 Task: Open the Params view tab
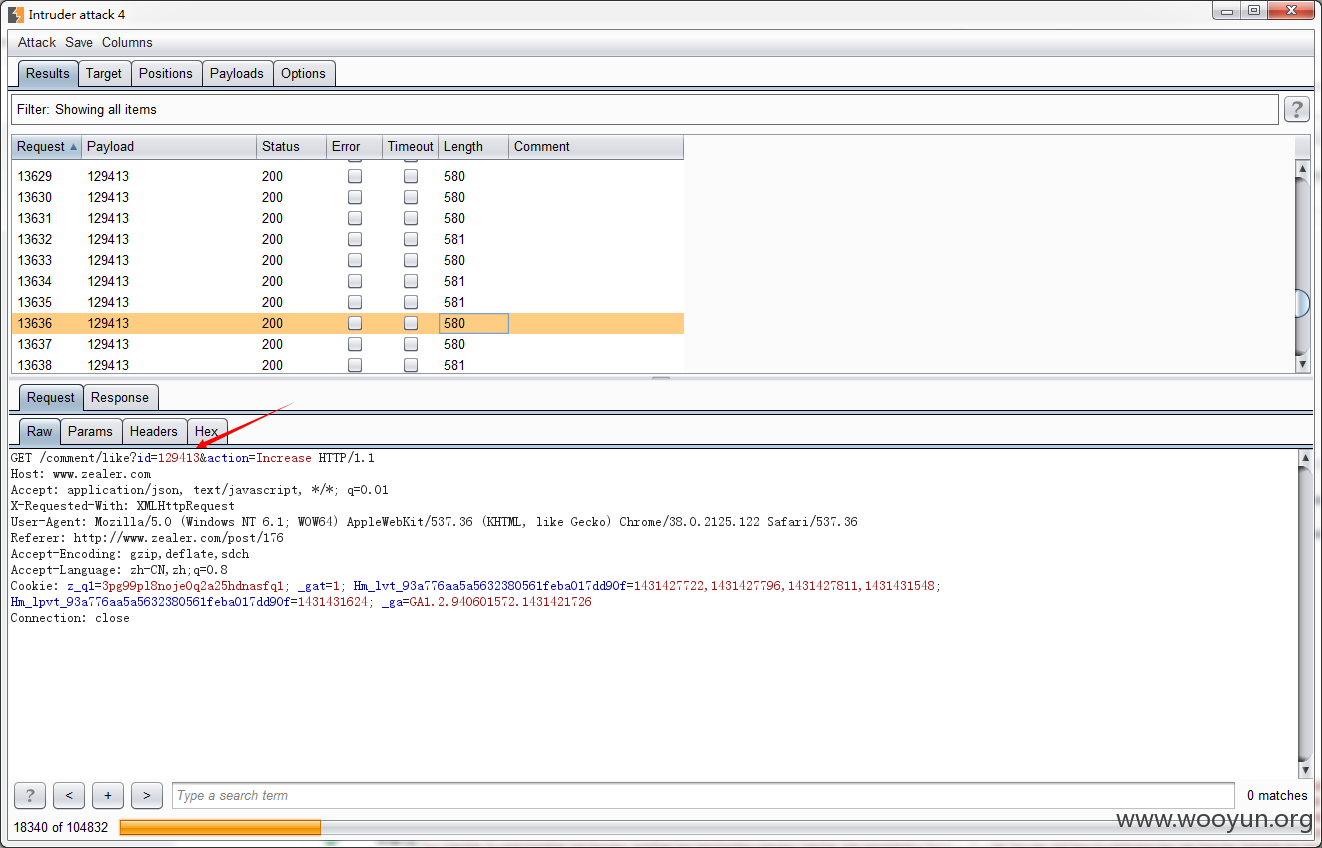tap(91, 431)
